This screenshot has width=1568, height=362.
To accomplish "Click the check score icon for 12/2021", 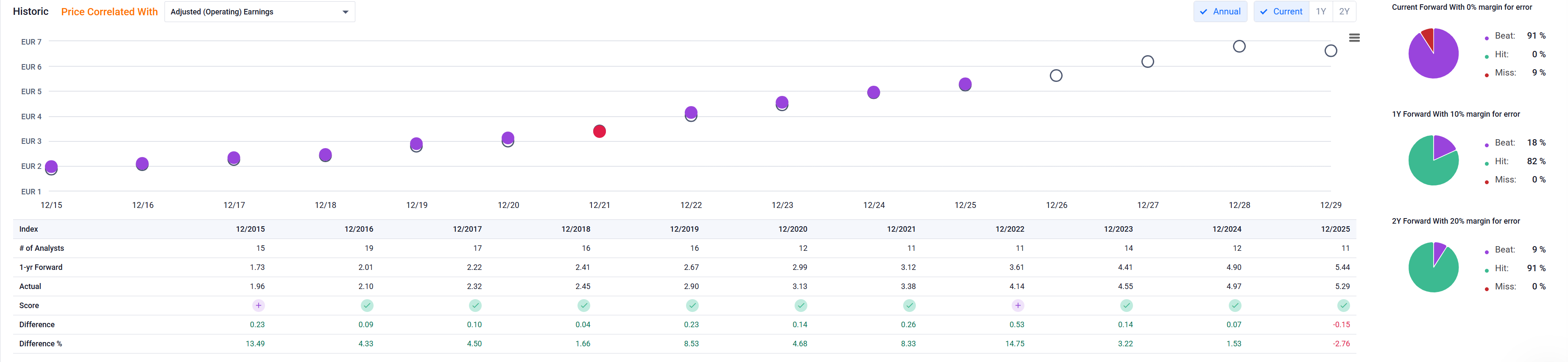I will 910,305.
